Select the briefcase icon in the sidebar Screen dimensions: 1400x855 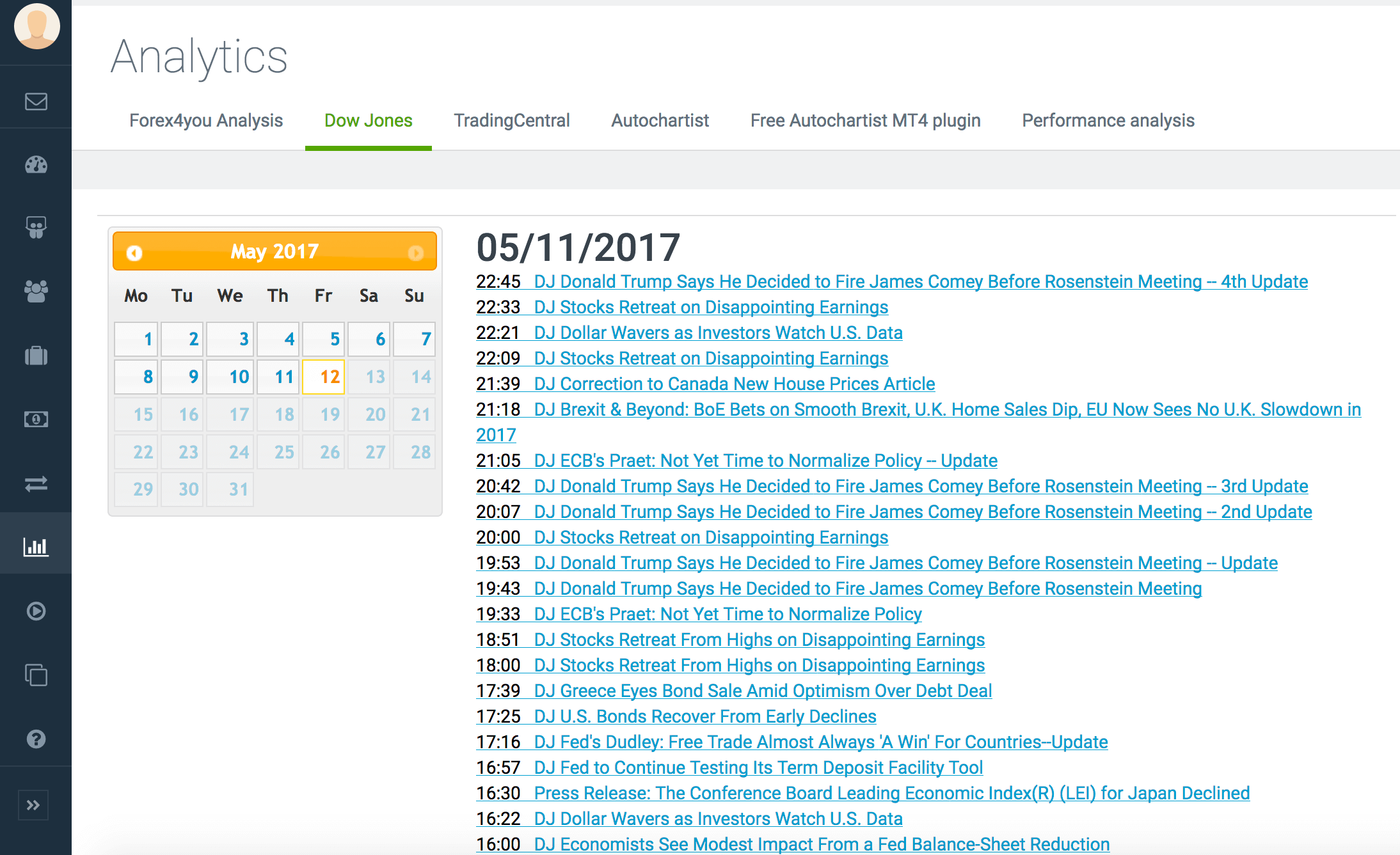[35, 356]
